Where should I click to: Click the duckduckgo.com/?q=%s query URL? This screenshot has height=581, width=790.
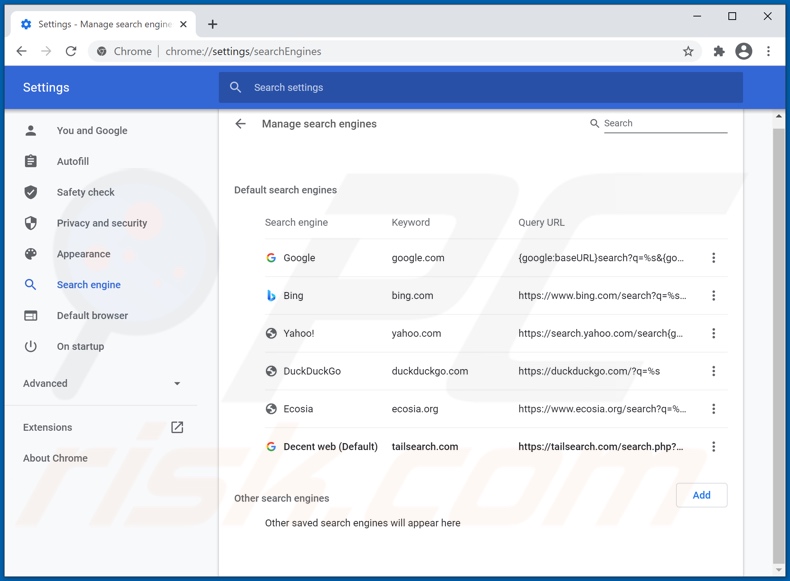[x=589, y=371]
